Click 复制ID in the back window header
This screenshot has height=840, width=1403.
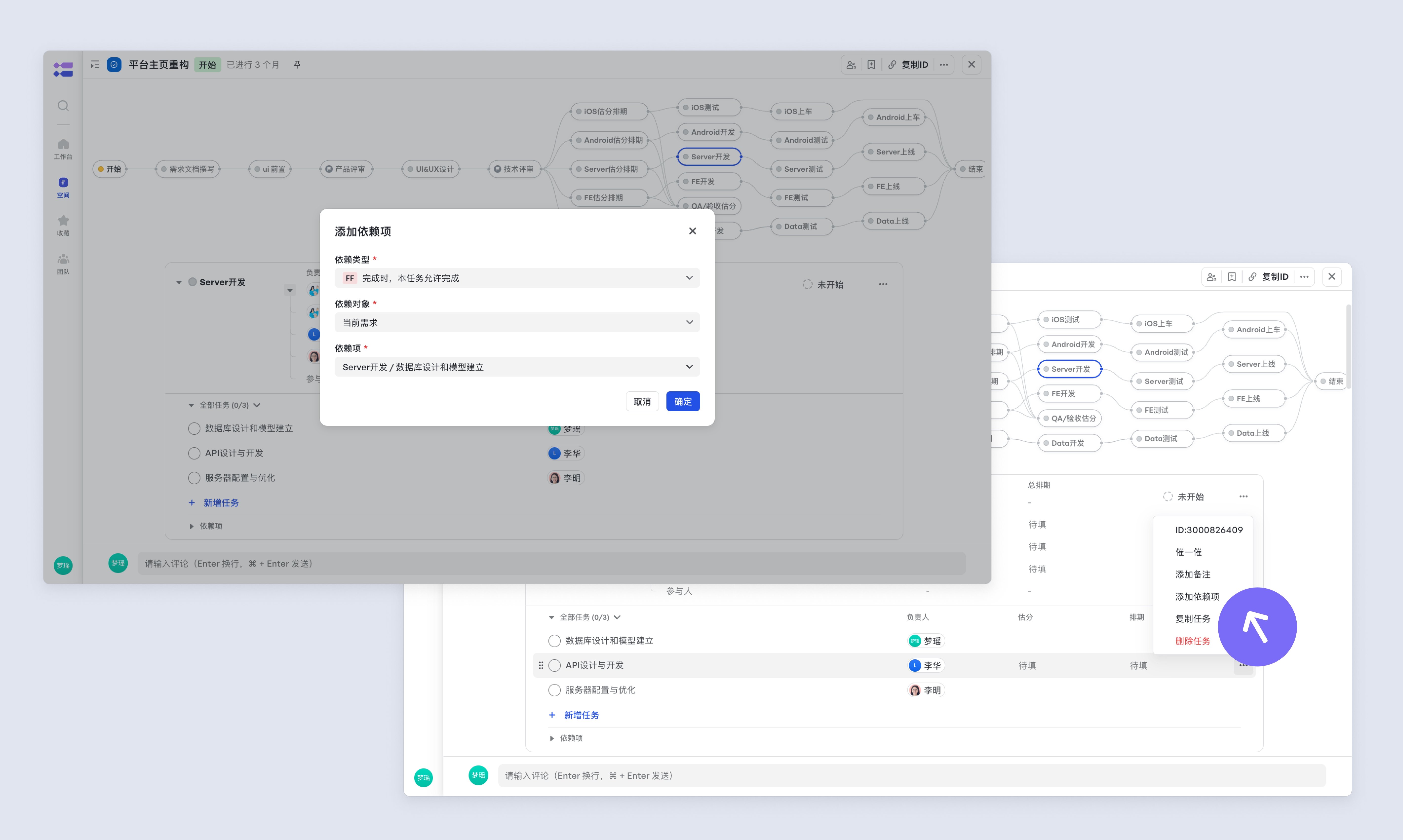click(1268, 277)
